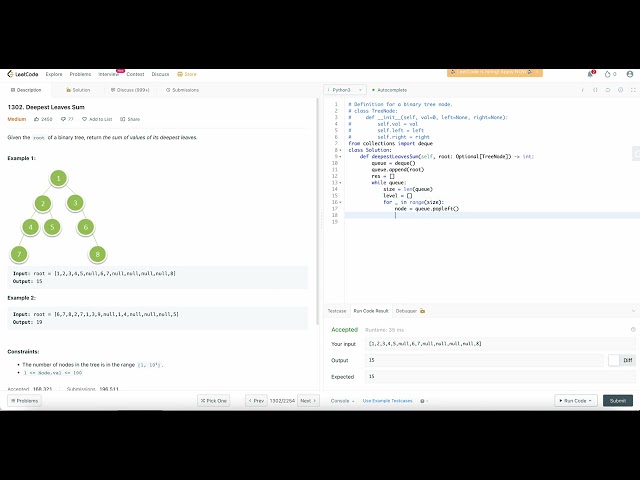Click the LeetCode logo
Image resolution: width=640 pixels, height=480 pixels.
[x=23, y=74]
